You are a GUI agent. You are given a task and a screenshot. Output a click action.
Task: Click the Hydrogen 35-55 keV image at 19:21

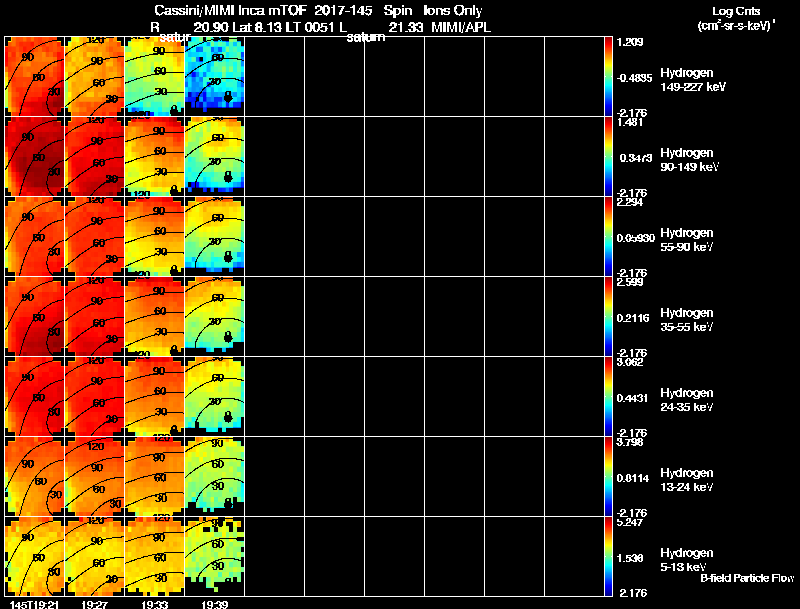34,317
